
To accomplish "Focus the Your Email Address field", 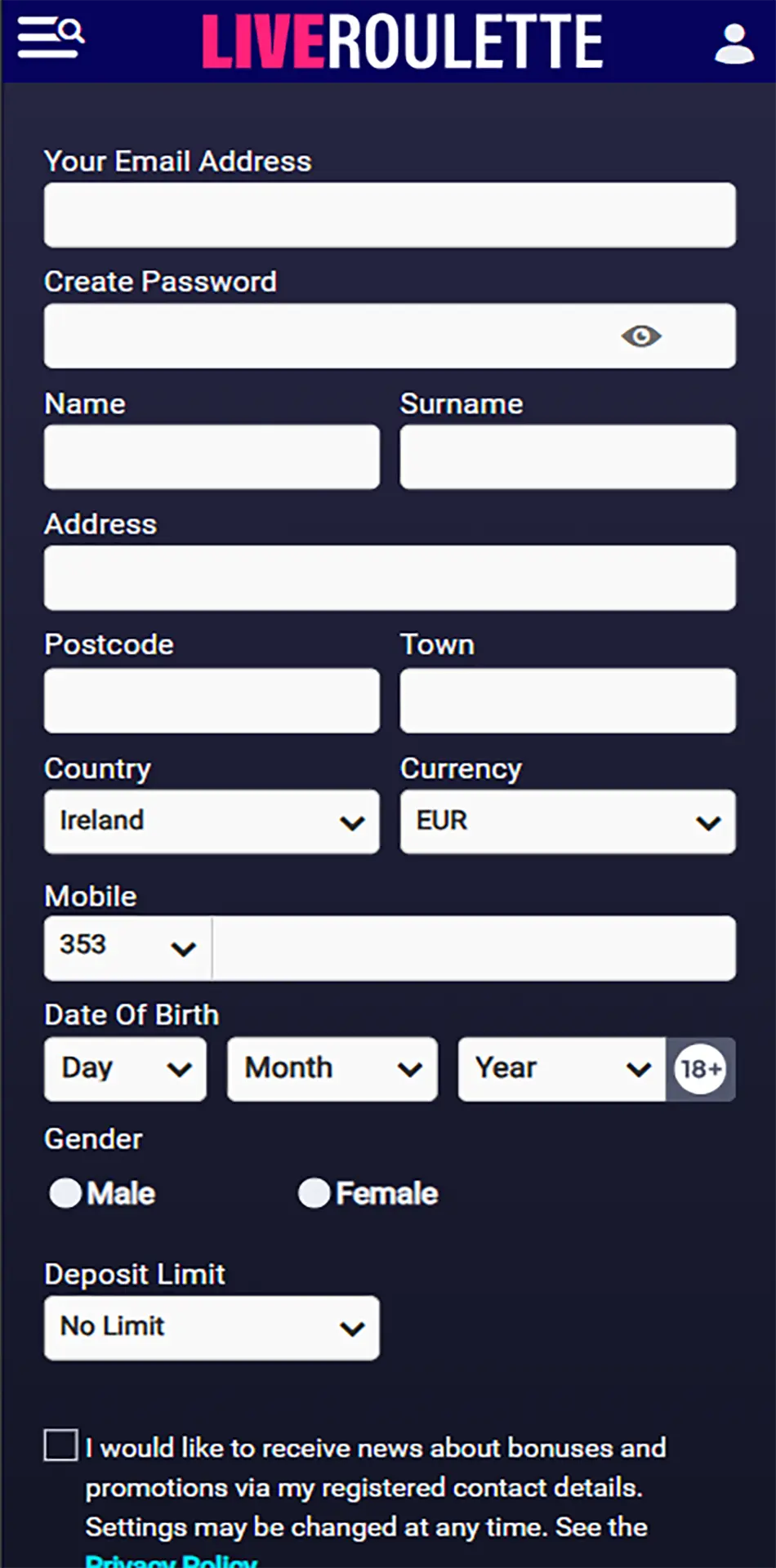I will click(x=390, y=216).
